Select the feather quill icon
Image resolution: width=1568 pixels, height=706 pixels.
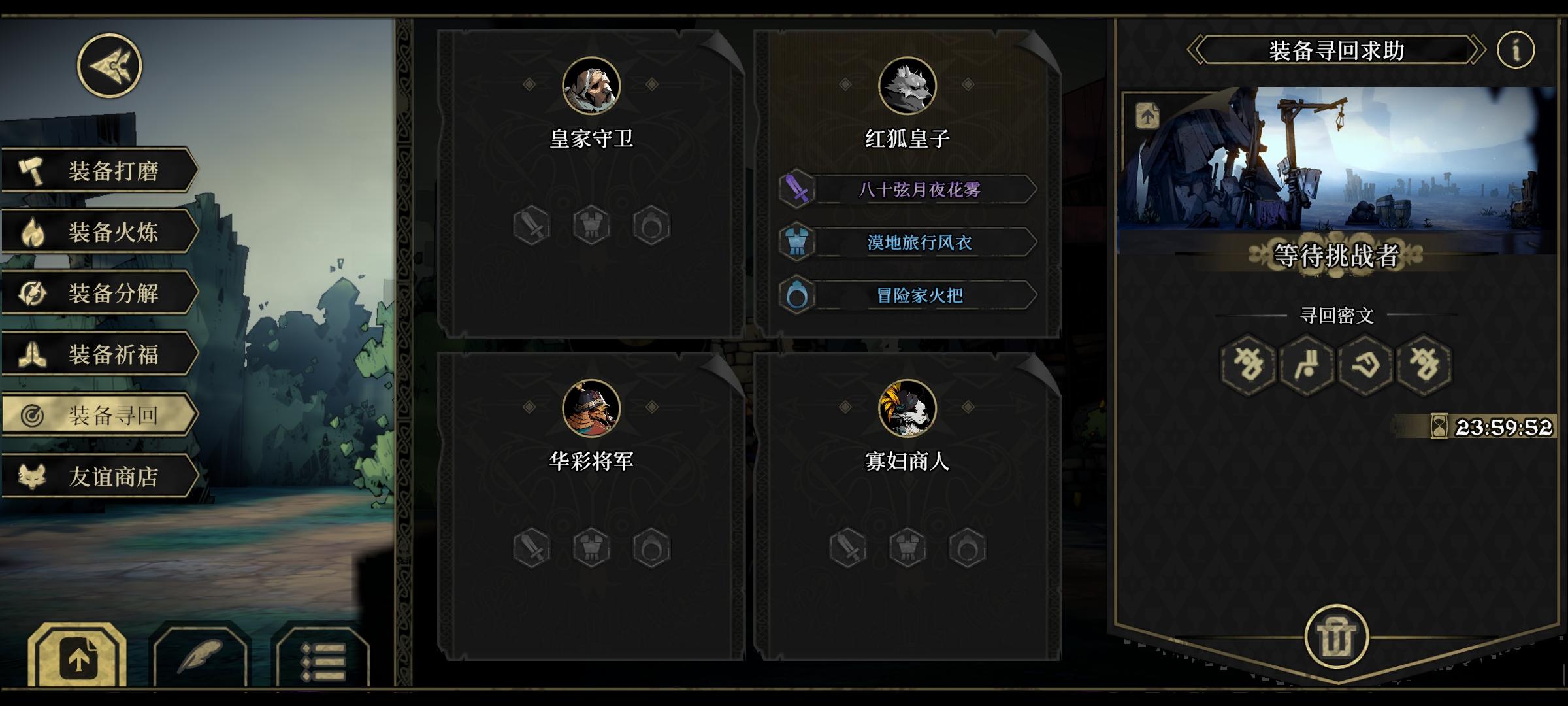coord(201,656)
